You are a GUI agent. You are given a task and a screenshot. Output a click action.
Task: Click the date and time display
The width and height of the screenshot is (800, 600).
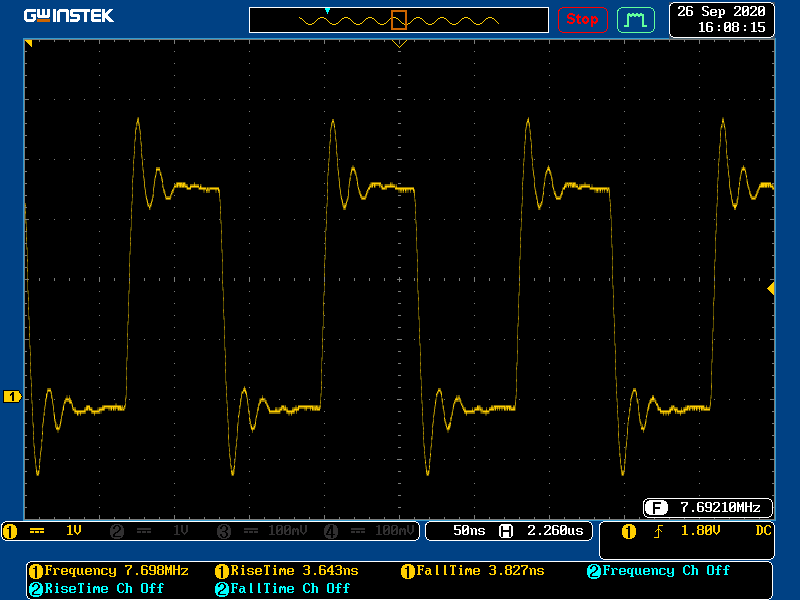click(720, 19)
